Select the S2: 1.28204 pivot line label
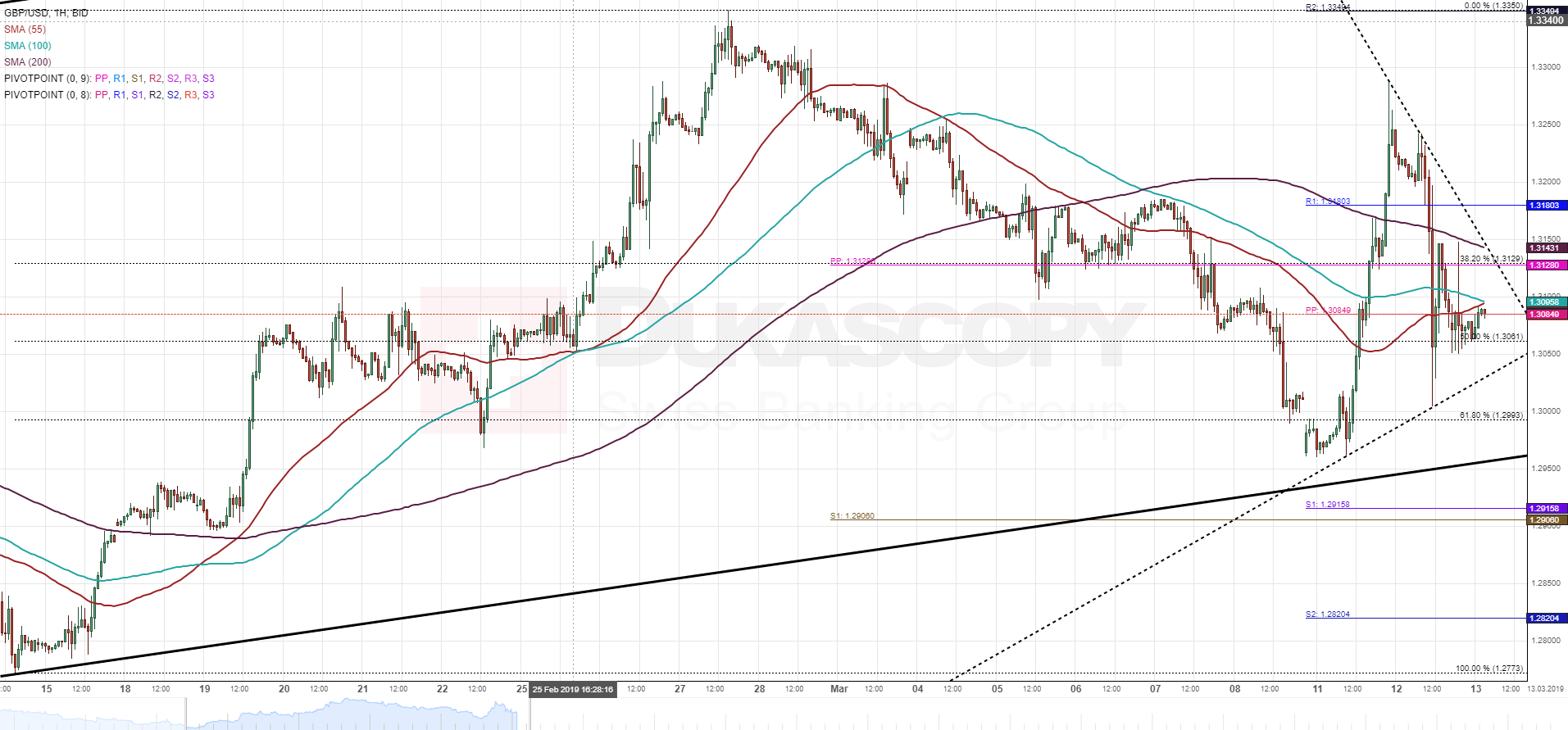 (1327, 614)
